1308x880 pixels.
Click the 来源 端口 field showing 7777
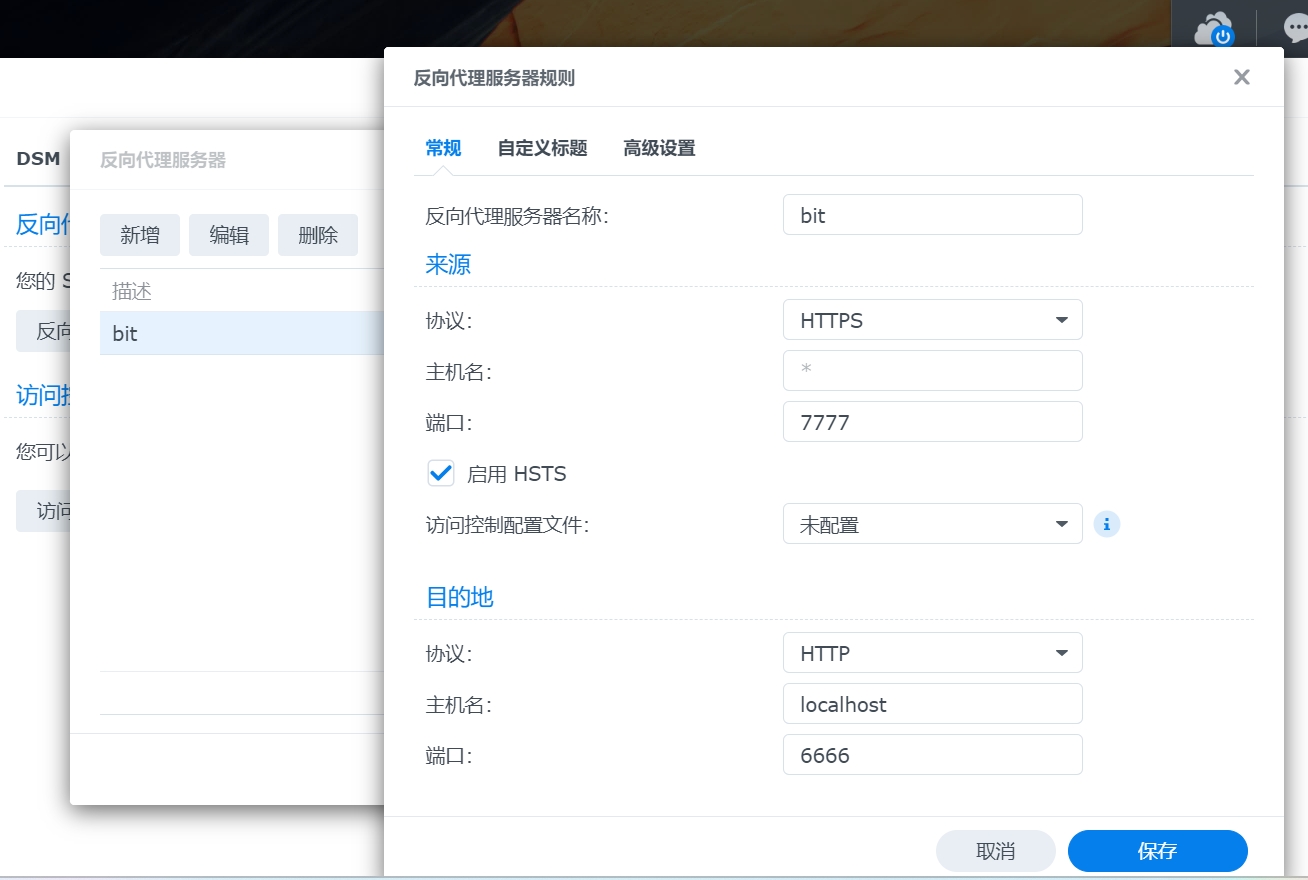[x=932, y=421]
